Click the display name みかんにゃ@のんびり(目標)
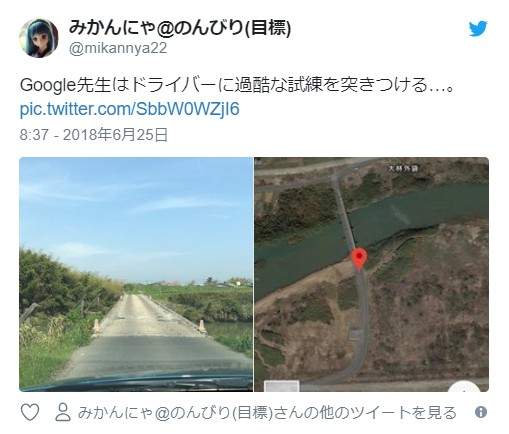509x434 pixels. click(x=180, y=28)
